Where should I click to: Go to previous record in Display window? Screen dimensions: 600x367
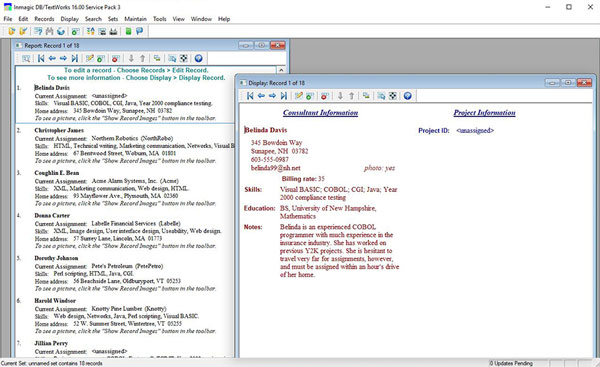[x=261, y=96]
